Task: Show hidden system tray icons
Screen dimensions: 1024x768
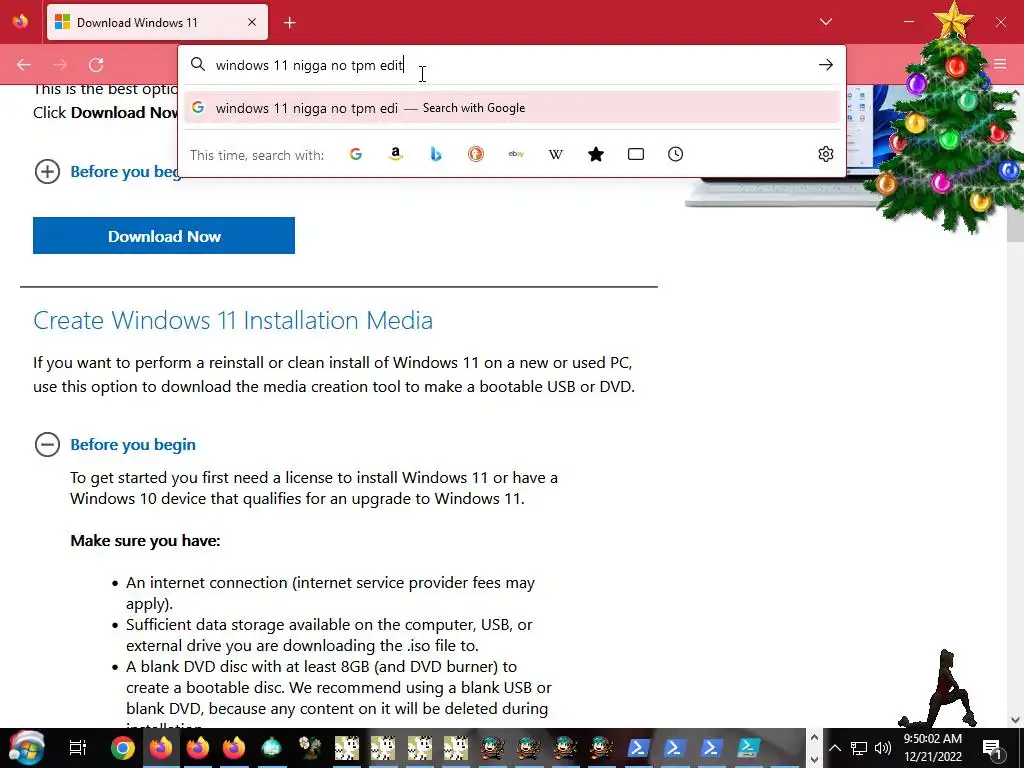Action: pos(835,748)
